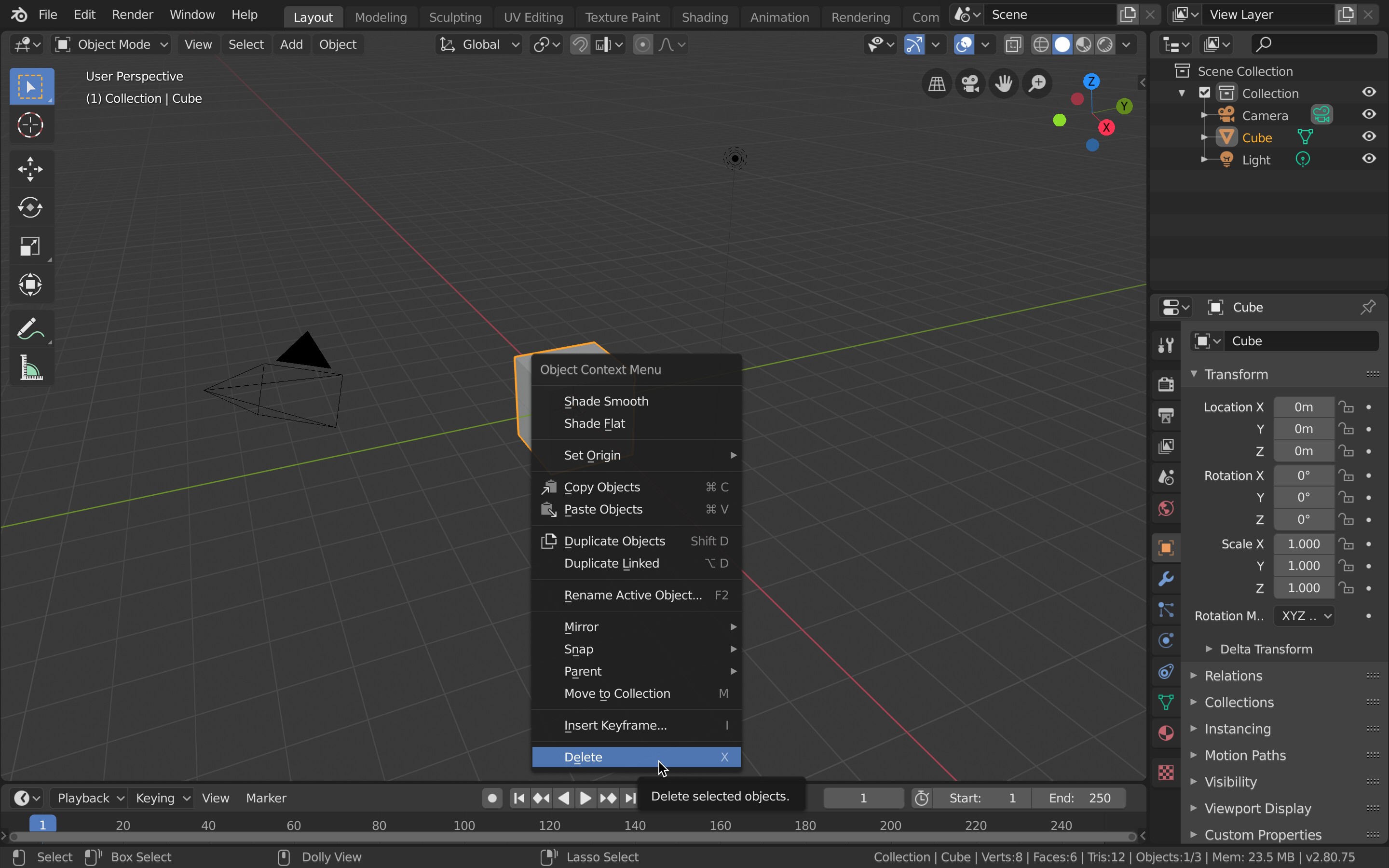Open the Output properties tab

[x=1166, y=415]
